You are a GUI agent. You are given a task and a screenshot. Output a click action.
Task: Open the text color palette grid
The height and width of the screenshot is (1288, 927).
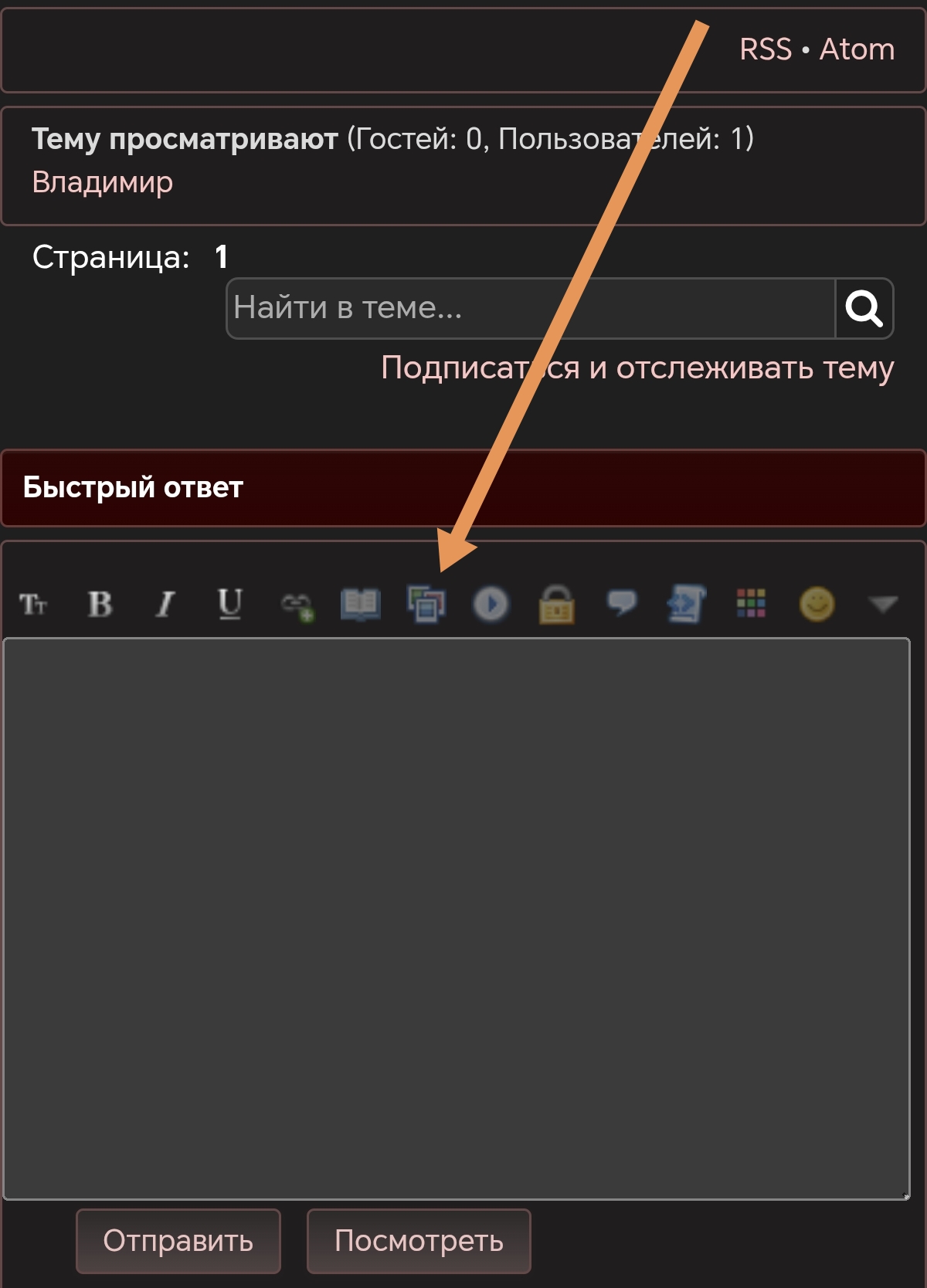tap(751, 603)
